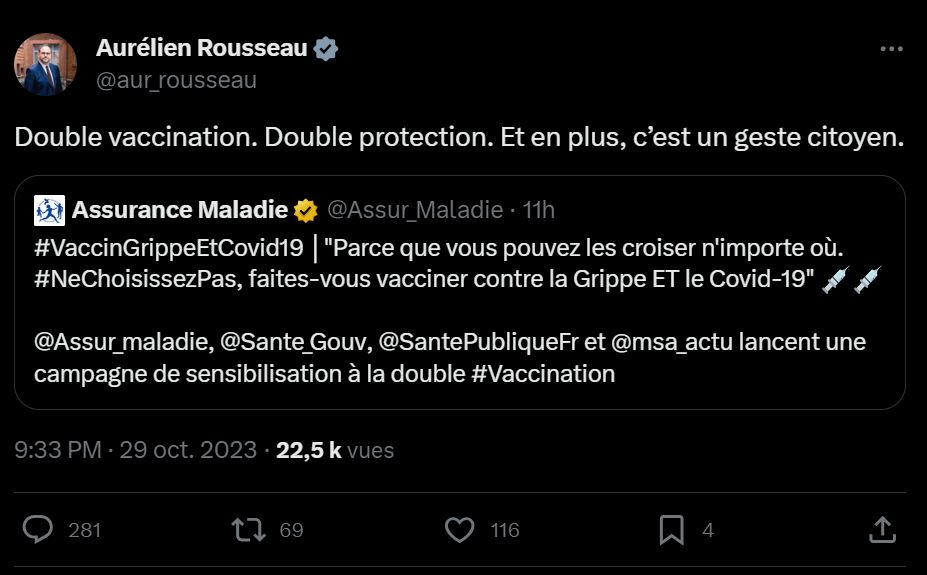Click the gold verified badge of Assurance Maladie
Screen dimensions: 927x575
(x=305, y=210)
